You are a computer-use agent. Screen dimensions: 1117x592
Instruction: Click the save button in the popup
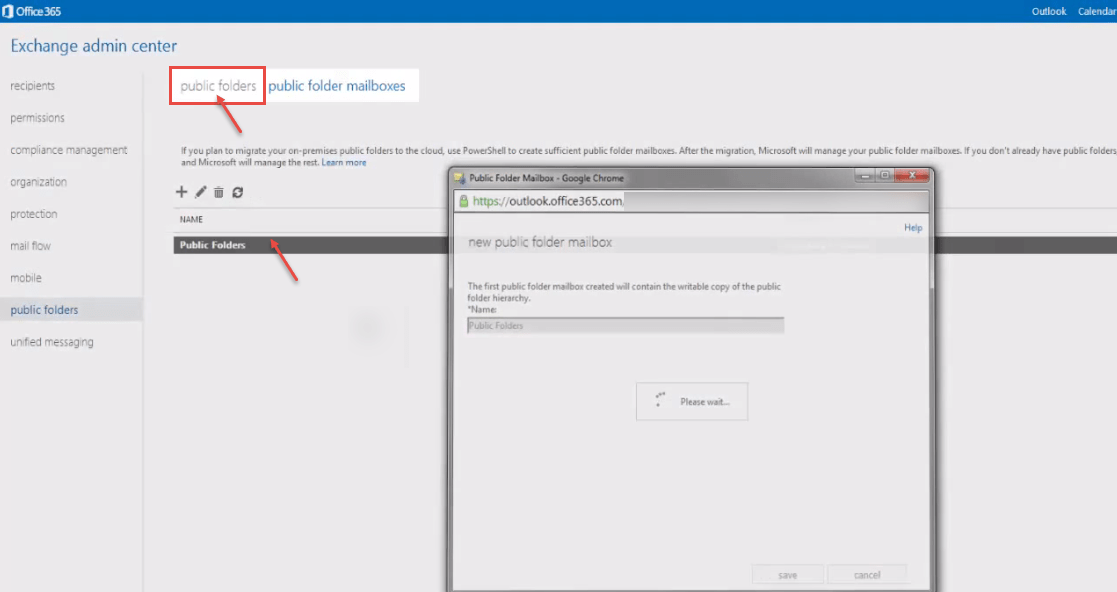(x=788, y=575)
